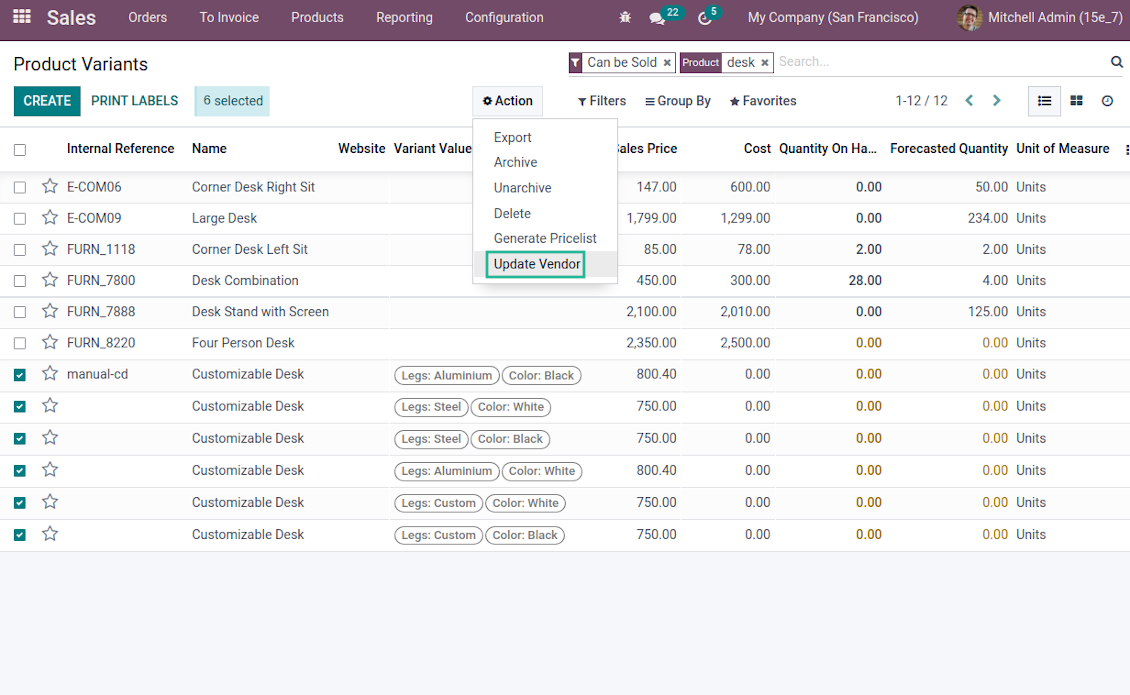Click the CREATE button

47,101
